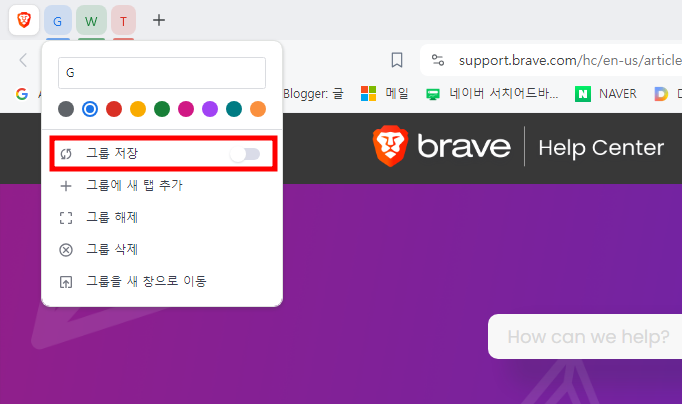Open the Microsoft logo bookmark icon

pos(368,93)
